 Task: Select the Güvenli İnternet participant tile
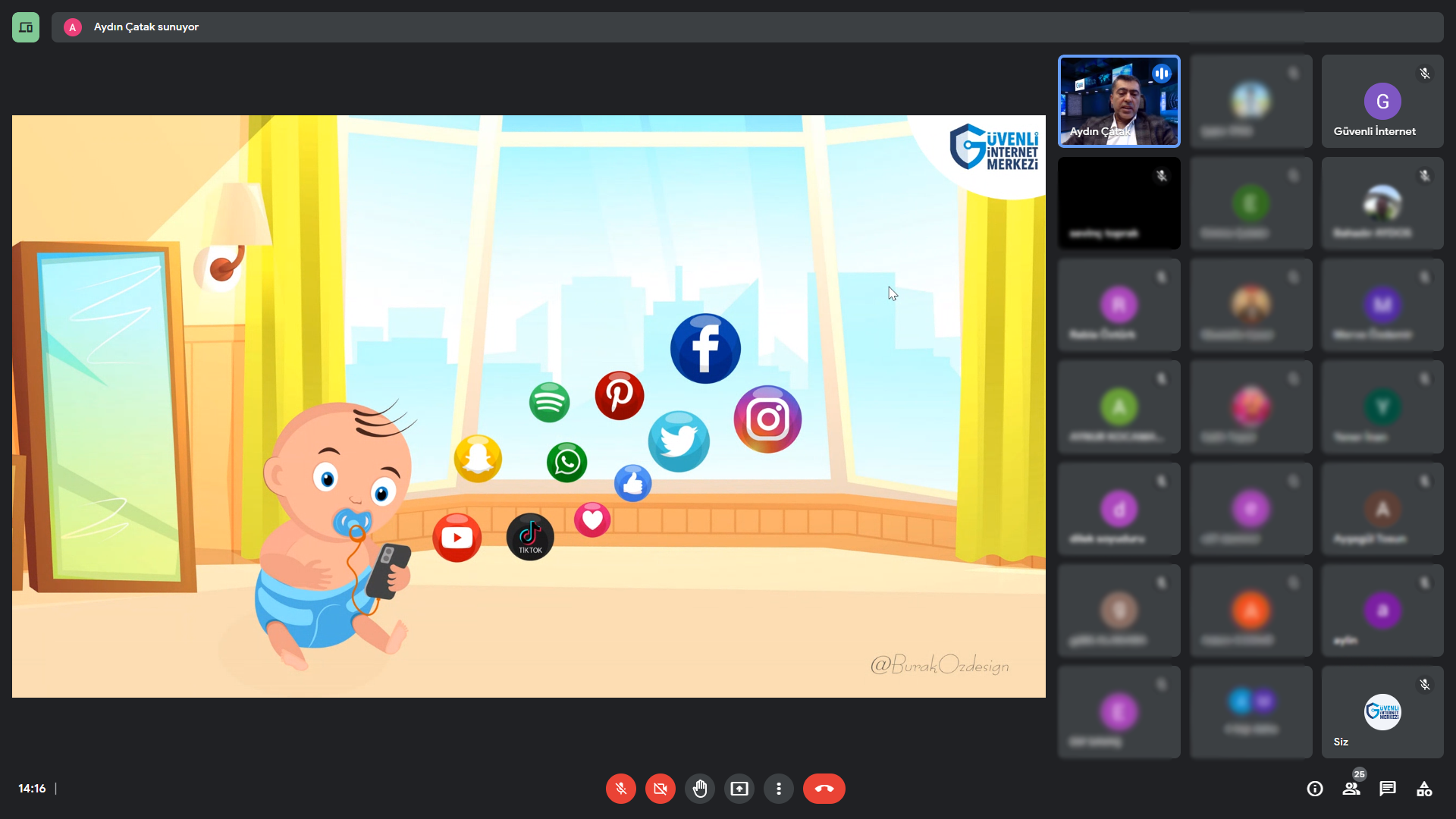[x=1382, y=101]
